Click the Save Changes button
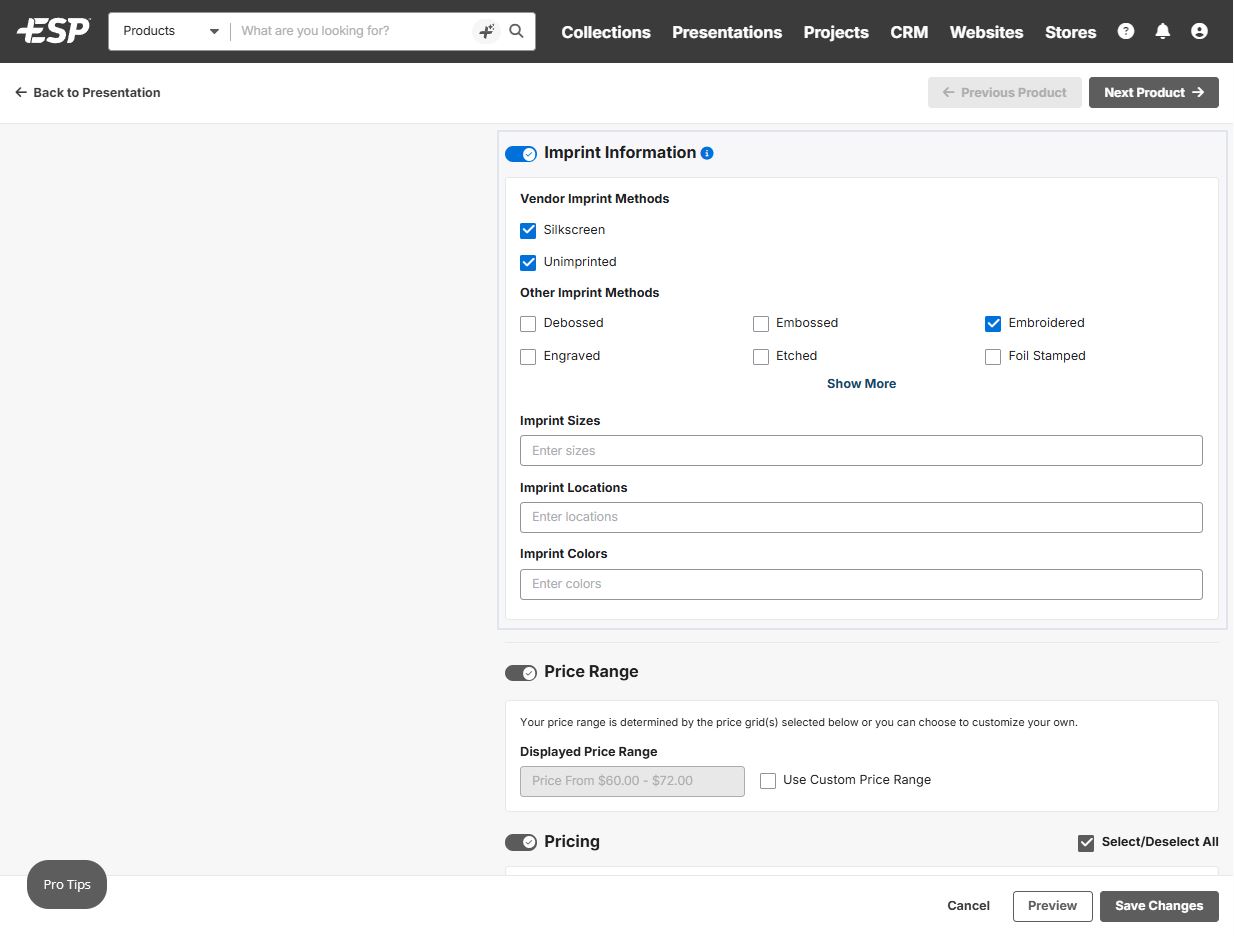This screenshot has width=1234, height=936. pos(1159,906)
